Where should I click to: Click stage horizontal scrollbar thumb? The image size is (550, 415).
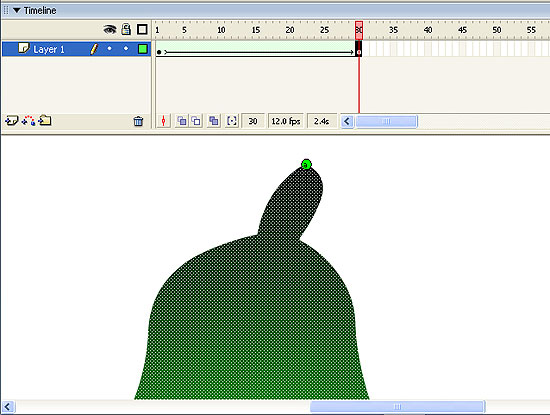coord(397,407)
